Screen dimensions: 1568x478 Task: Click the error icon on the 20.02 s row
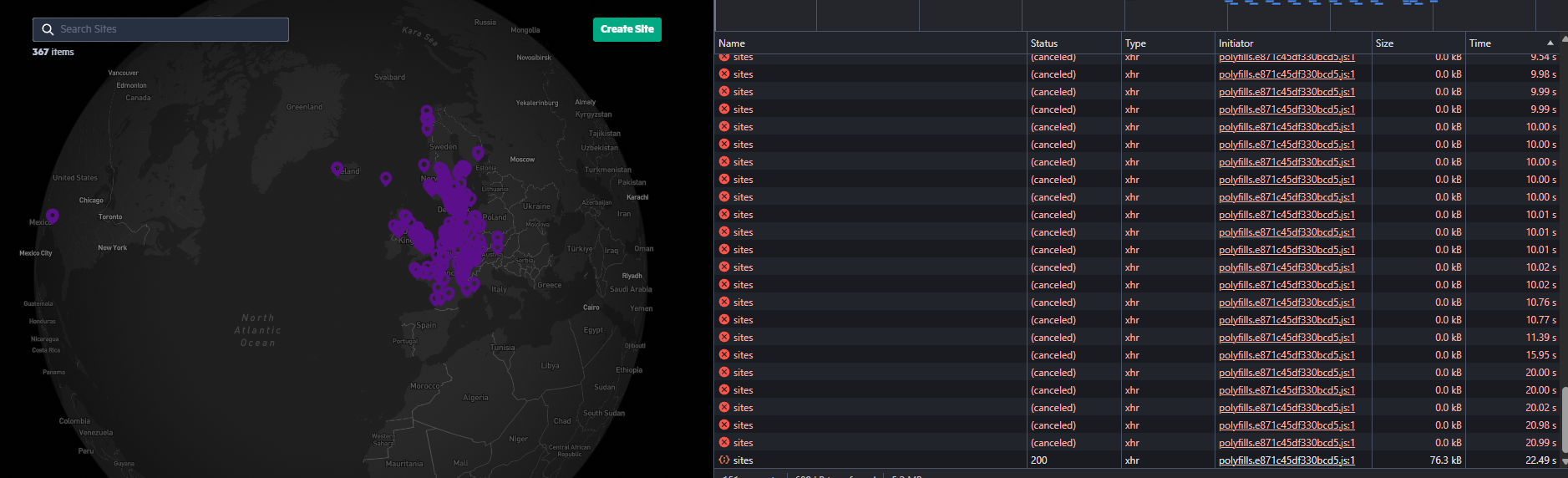click(724, 408)
